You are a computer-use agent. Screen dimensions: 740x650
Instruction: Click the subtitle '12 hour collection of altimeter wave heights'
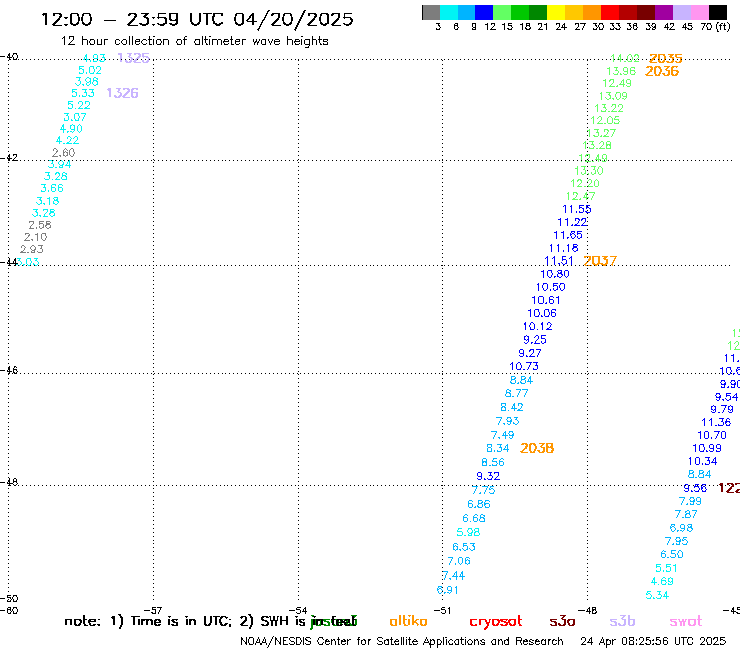pos(194,41)
